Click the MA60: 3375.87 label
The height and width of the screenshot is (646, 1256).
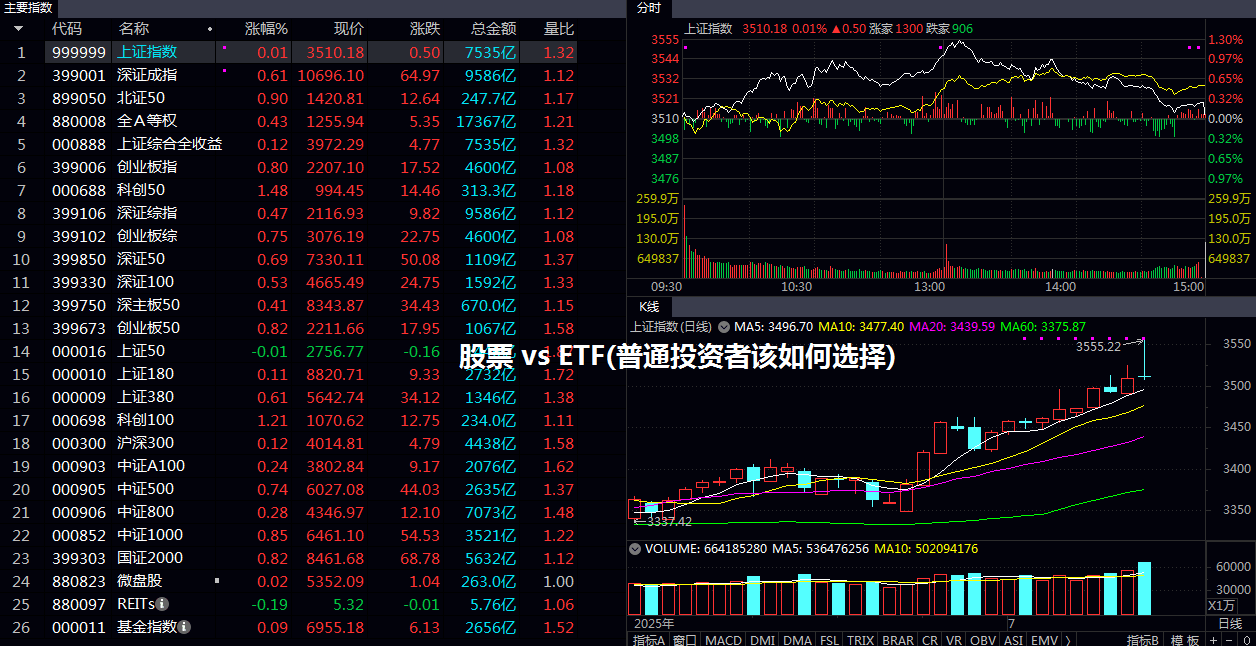coord(1043,326)
